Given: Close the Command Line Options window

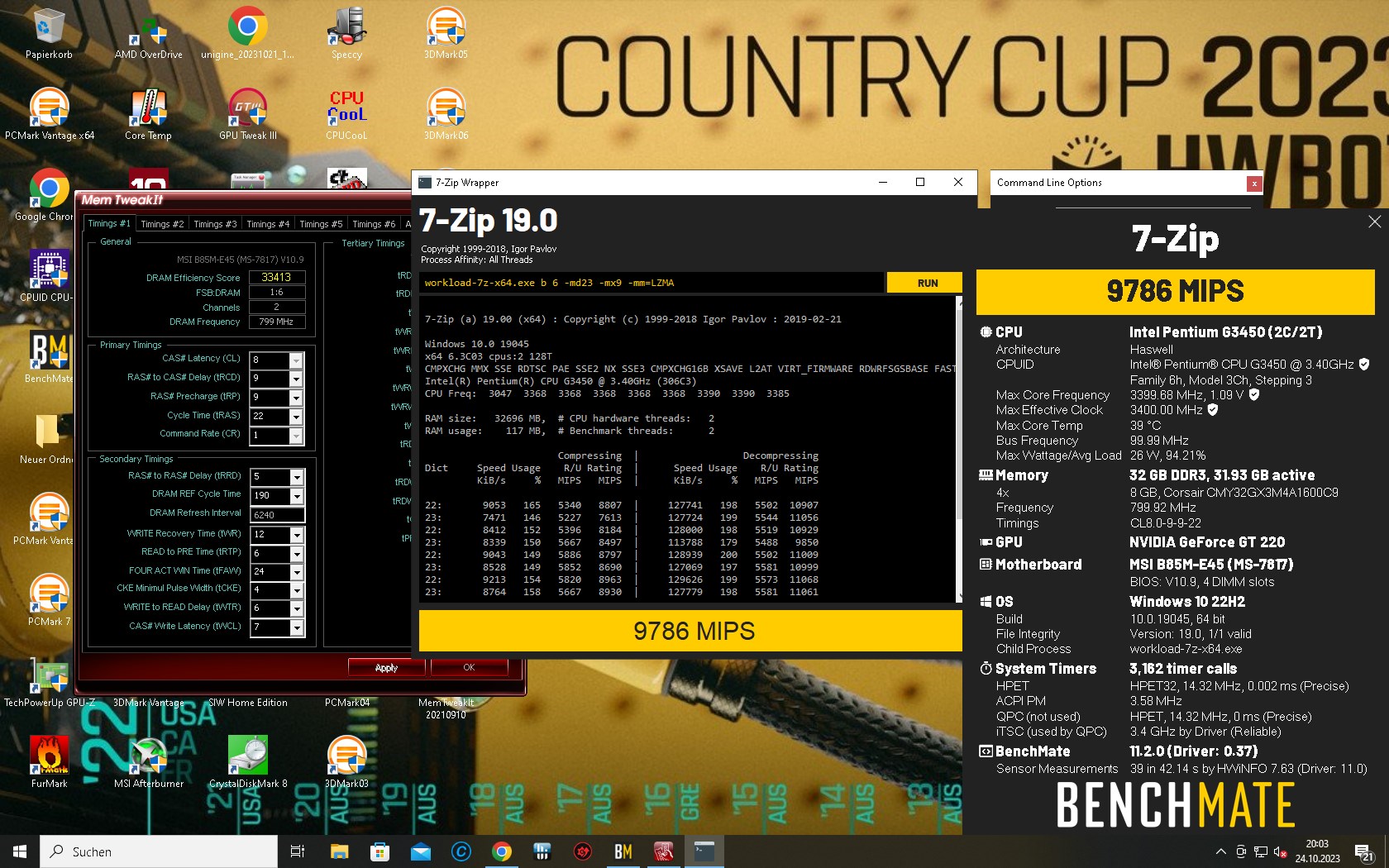Looking at the screenshot, I should tap(1254, 184).
